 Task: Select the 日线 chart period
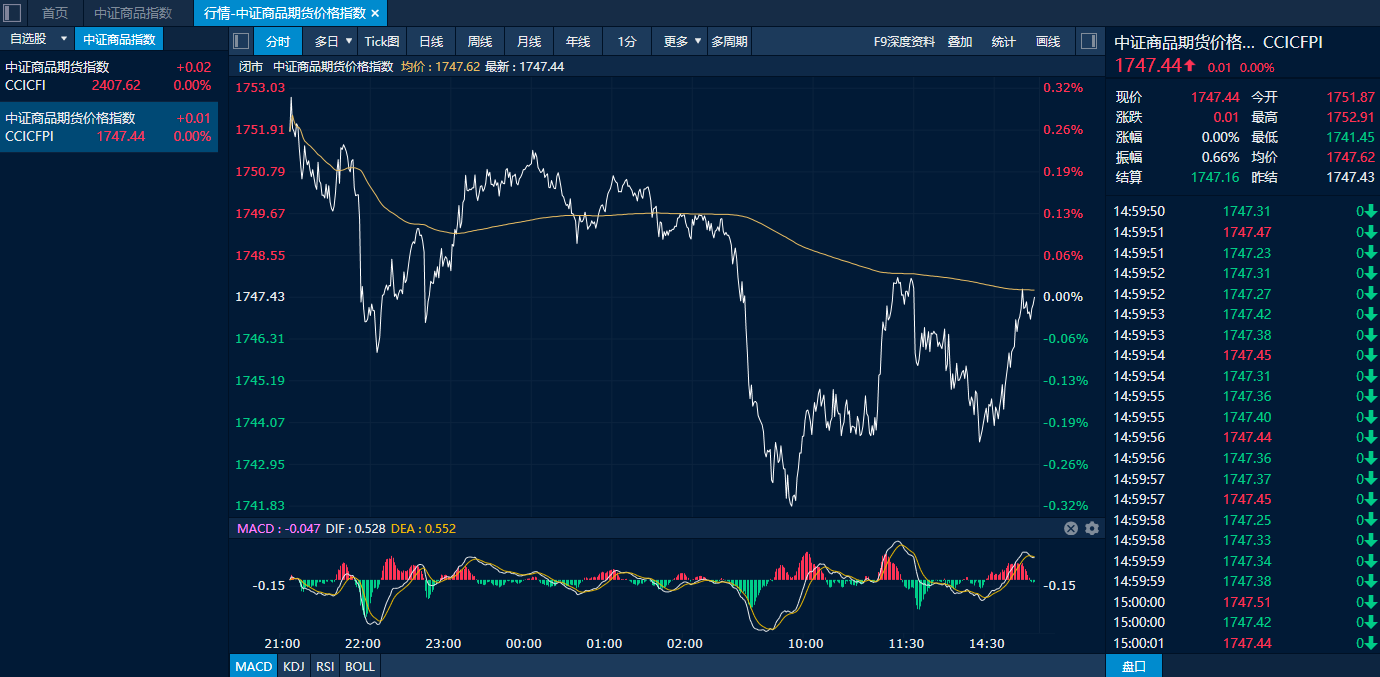coord(431,41)
